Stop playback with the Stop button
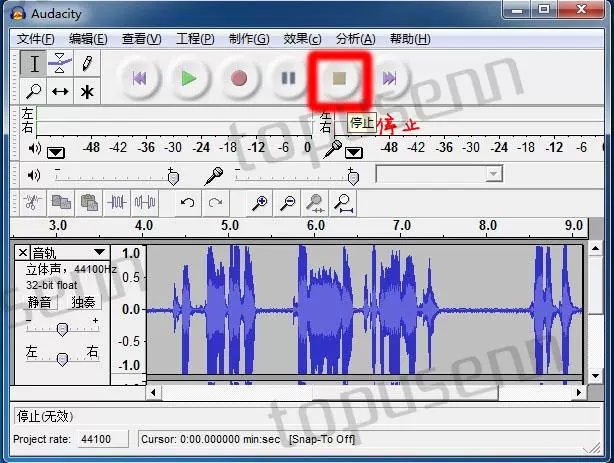 (339, 78)
